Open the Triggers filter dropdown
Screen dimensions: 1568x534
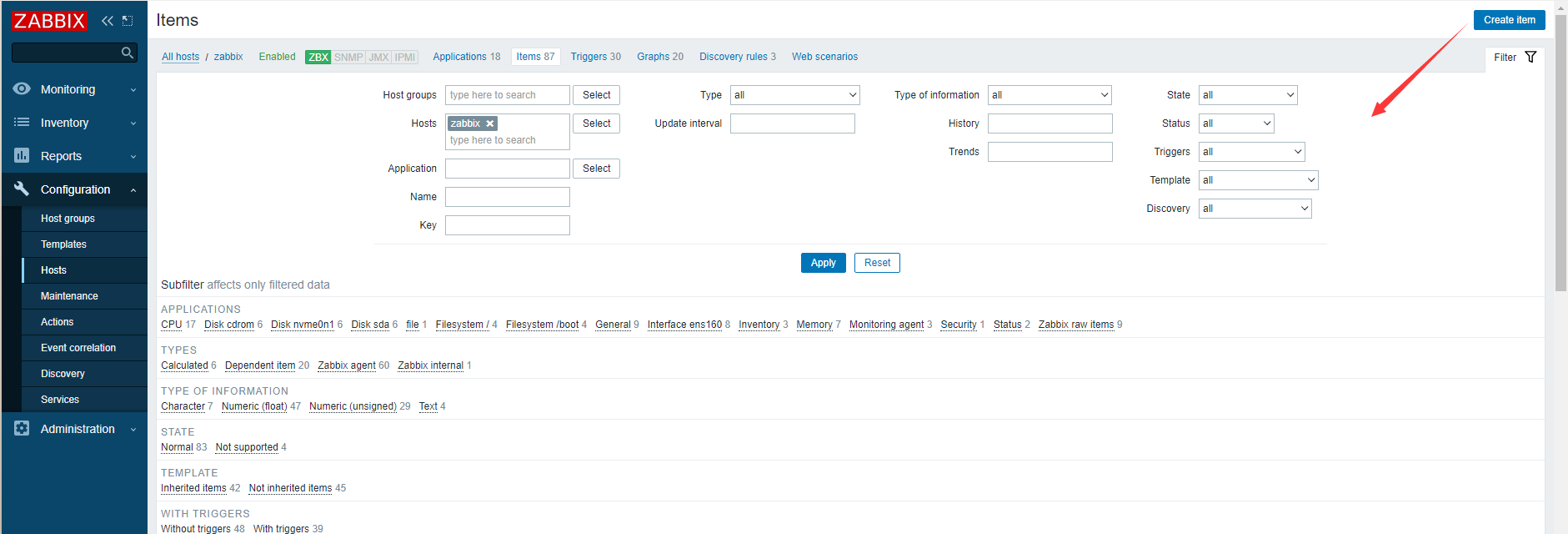(x=1251, y=152)
